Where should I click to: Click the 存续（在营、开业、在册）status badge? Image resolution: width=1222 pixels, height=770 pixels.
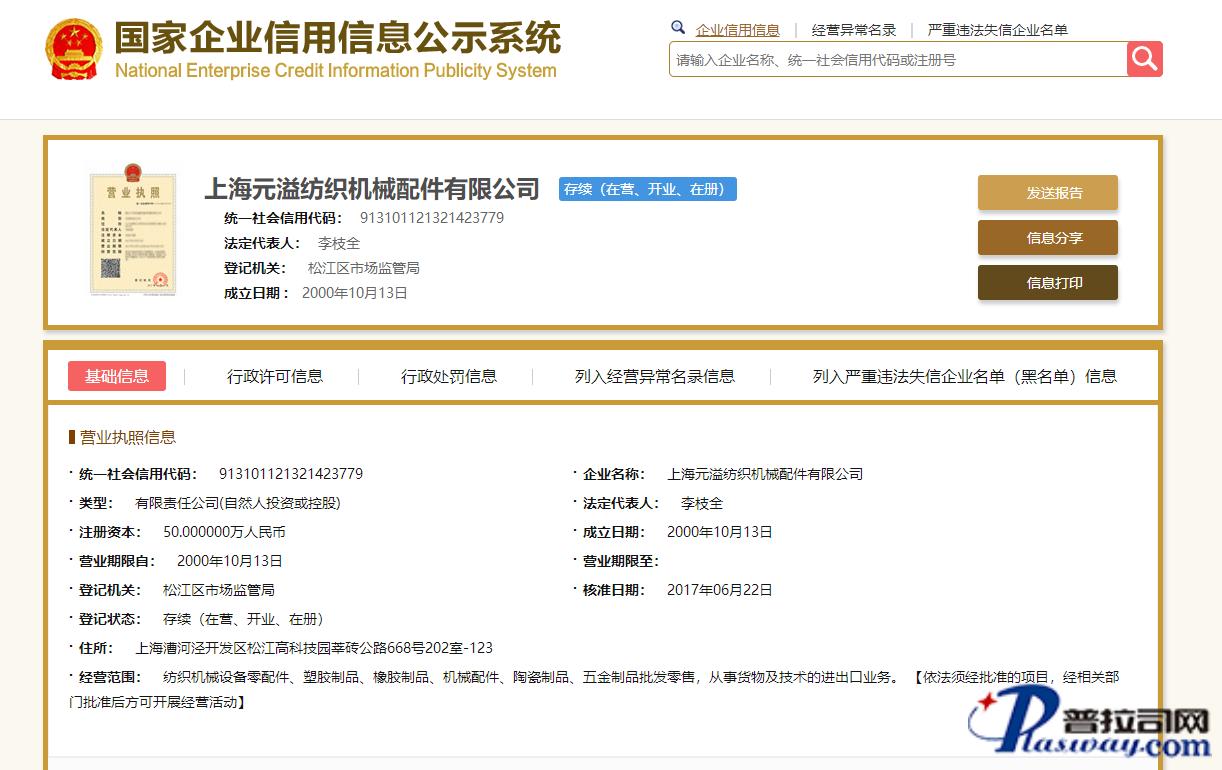coord(647,189)
